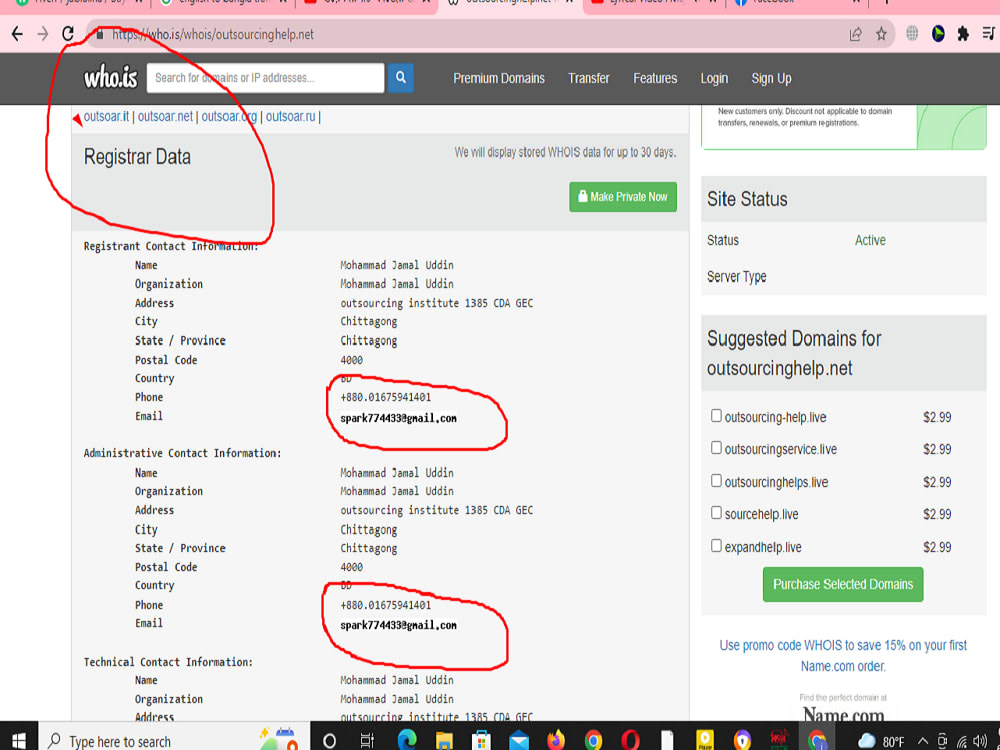Viewport: 1000px width, 750px height.
Task: Open the Premium Domains menu item
Action: tap(499, 78)
